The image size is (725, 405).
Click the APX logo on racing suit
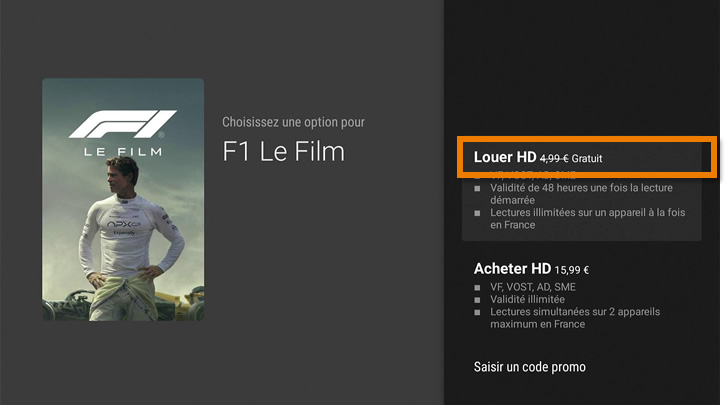123,224
